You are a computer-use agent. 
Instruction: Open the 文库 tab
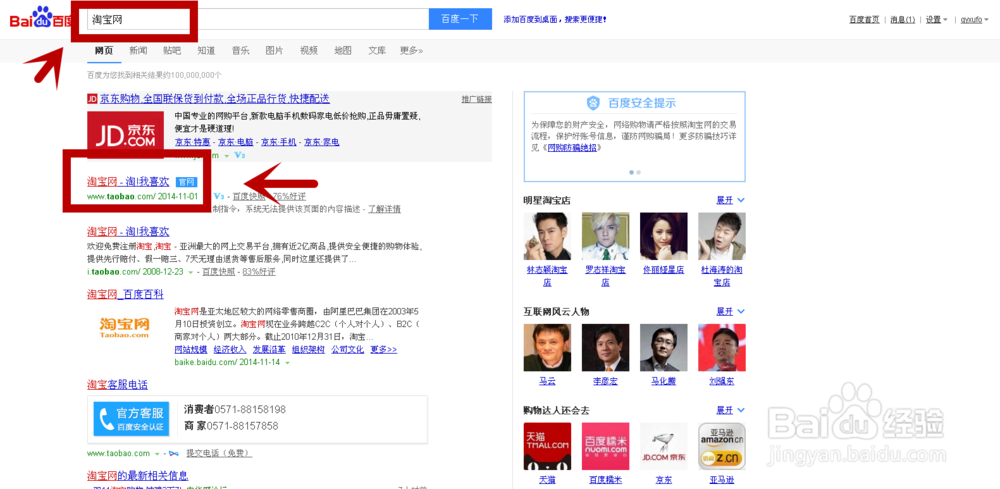[377, 50]
